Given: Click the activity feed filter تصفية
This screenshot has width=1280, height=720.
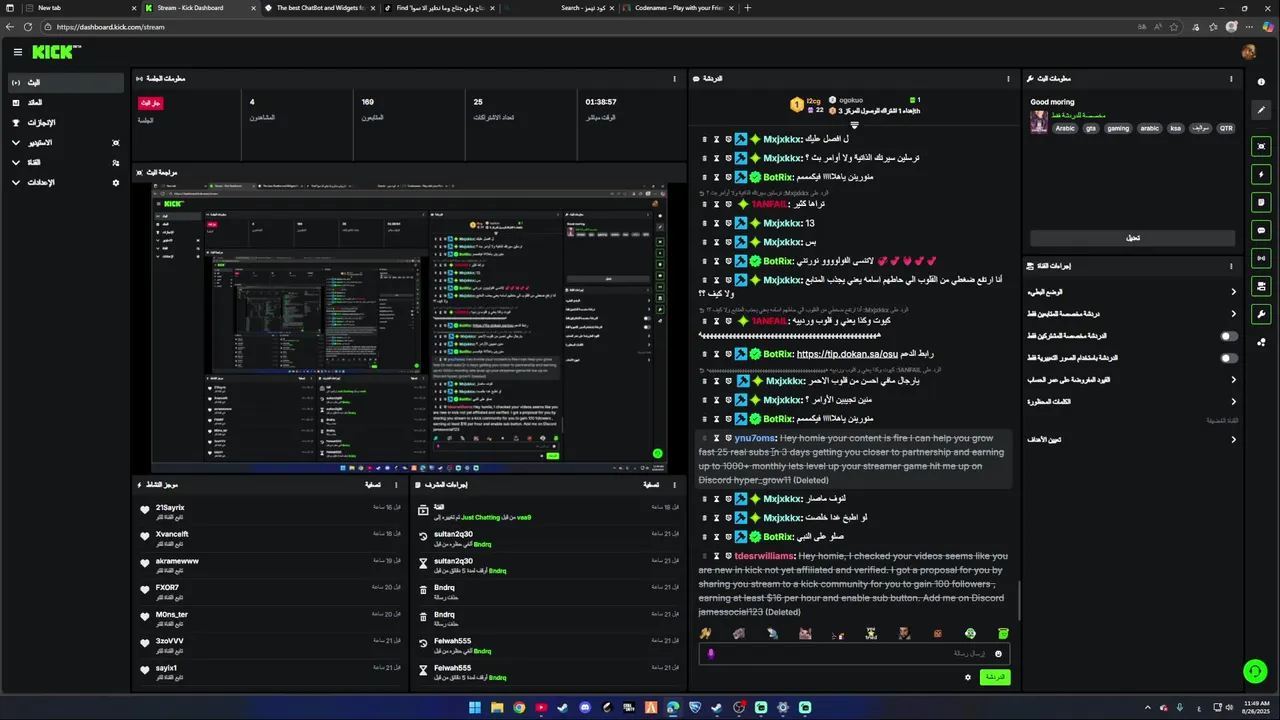Looking at the screenshot, I should tap(373, 485).
